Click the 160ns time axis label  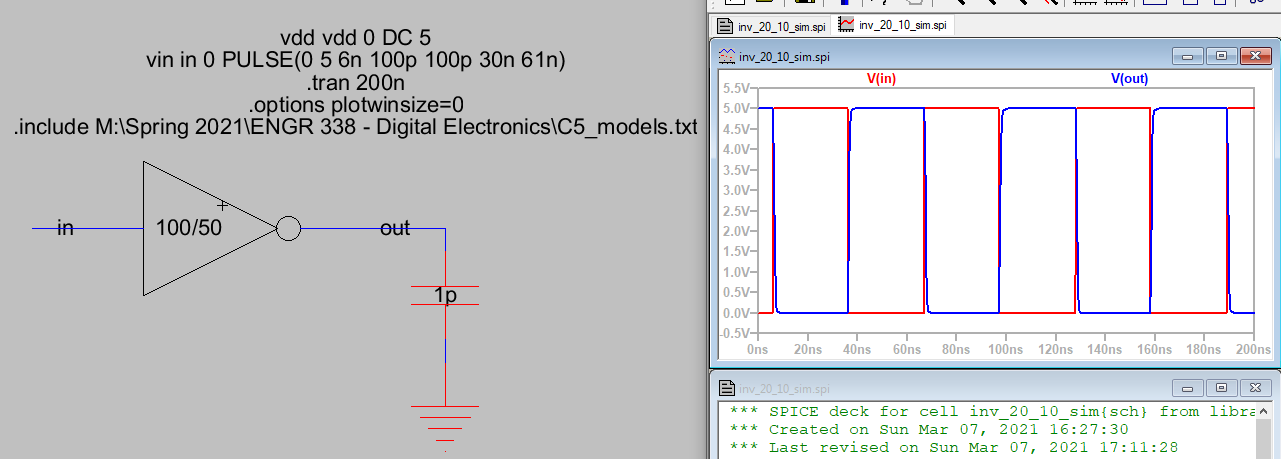tap(1156, 351)
